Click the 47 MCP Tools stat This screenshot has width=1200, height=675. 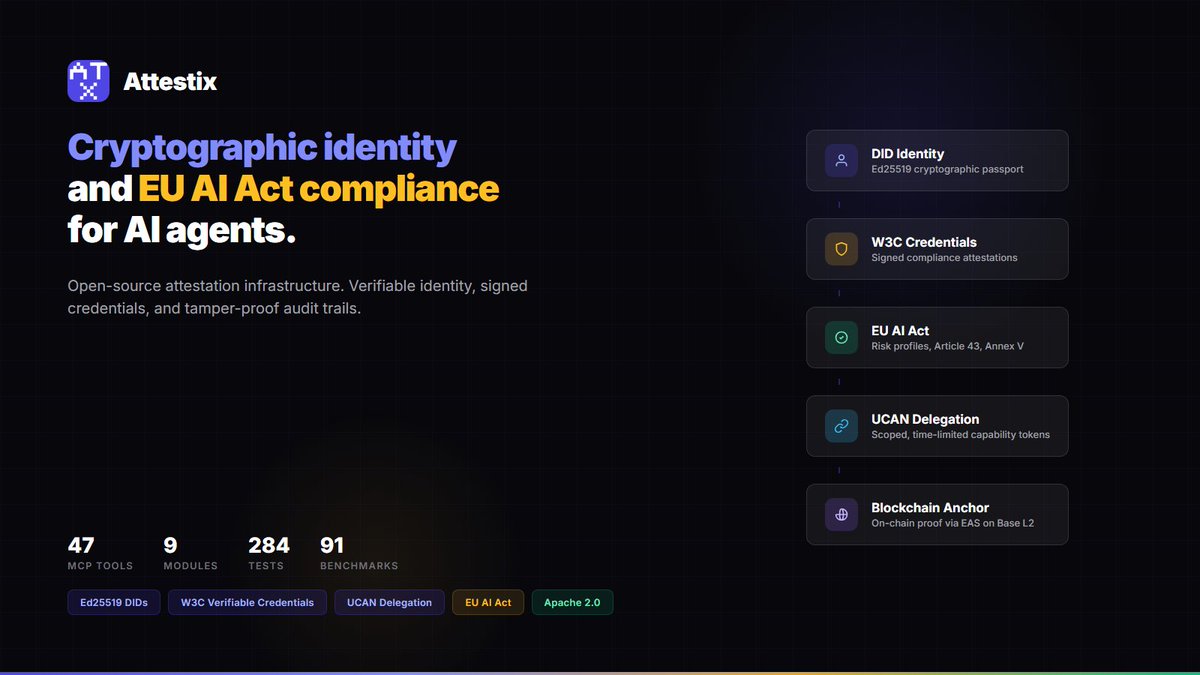tap(100, 553)
